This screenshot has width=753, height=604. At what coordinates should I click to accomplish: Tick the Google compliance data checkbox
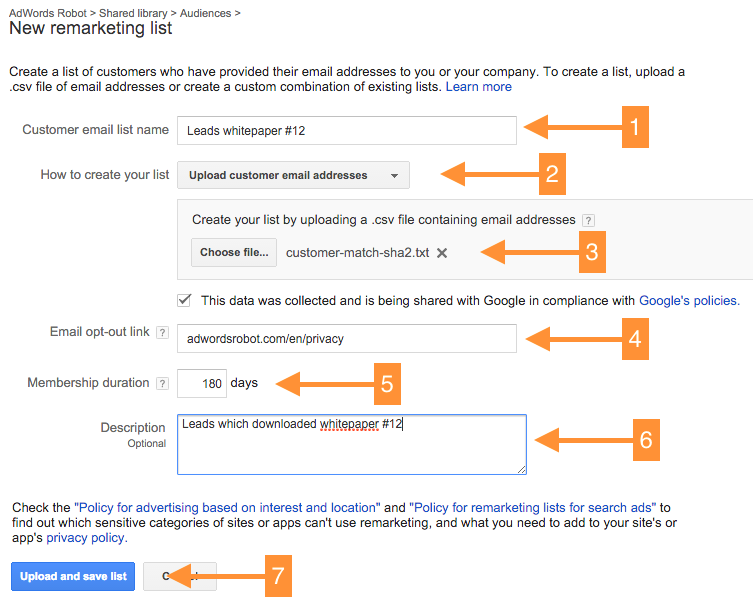[184, 299]
